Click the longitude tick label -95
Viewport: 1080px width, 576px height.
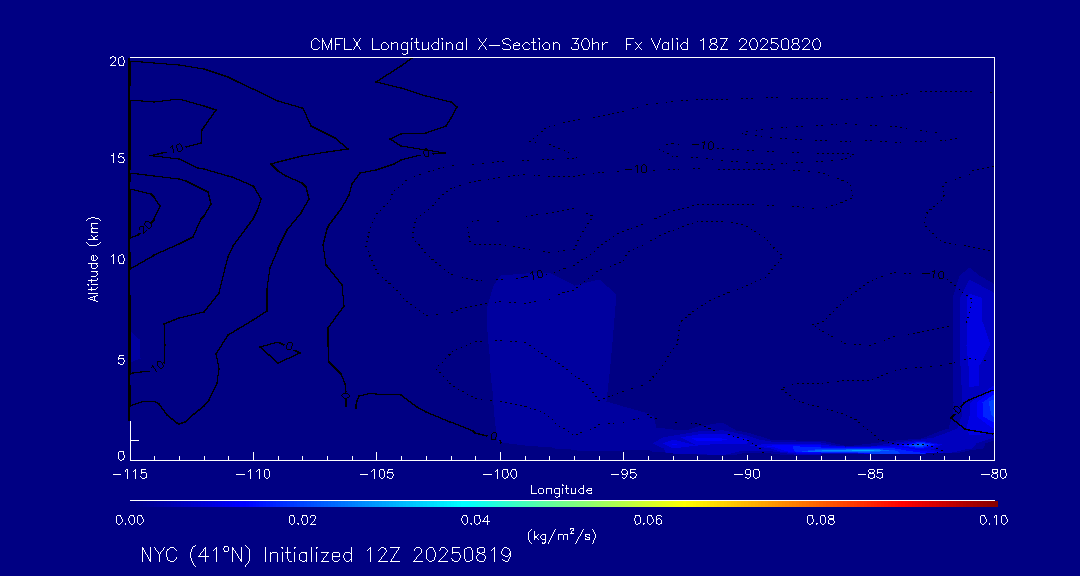[x=623, y=475]
